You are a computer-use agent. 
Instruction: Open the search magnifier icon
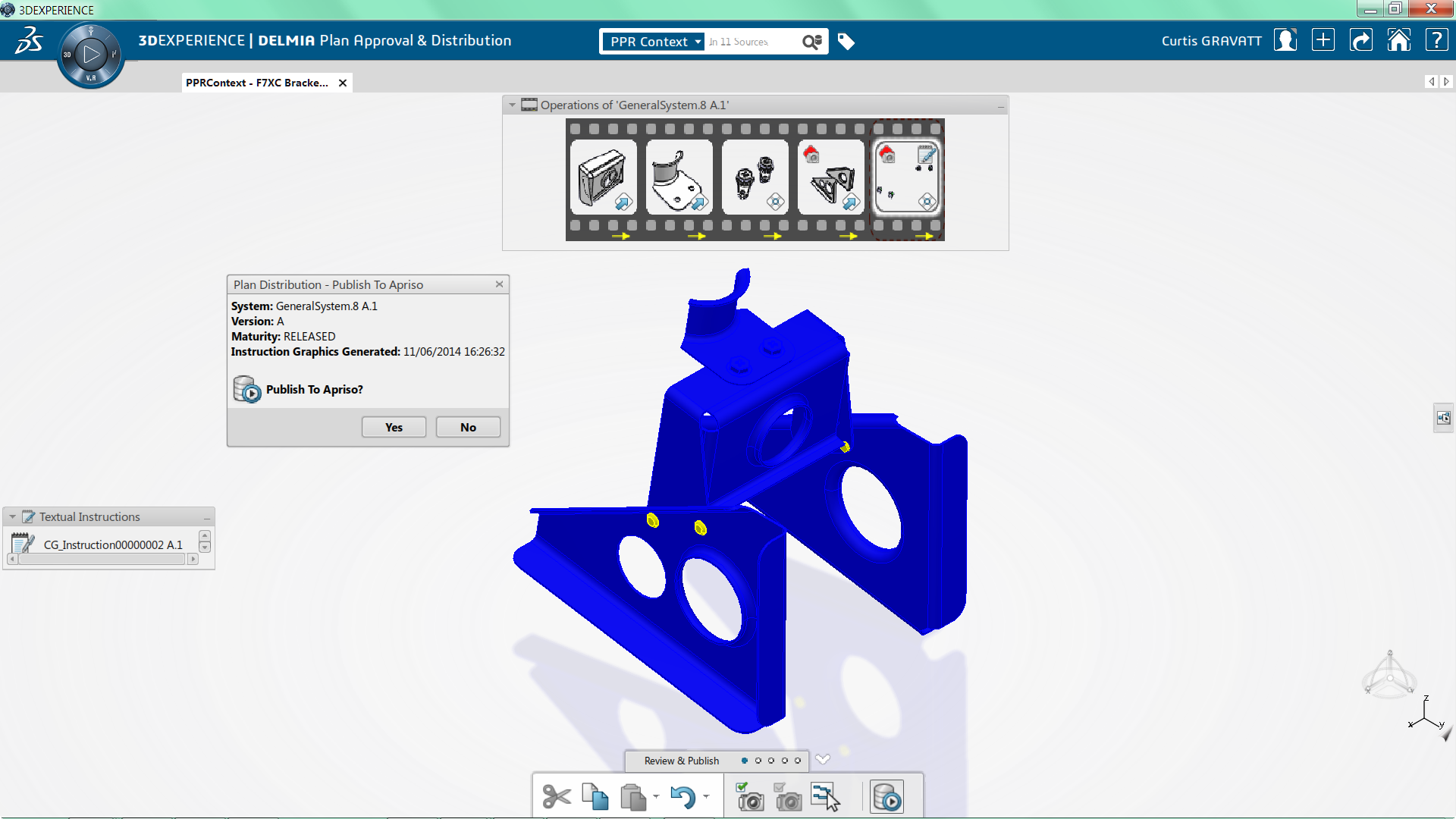click(x=812, y=42)
